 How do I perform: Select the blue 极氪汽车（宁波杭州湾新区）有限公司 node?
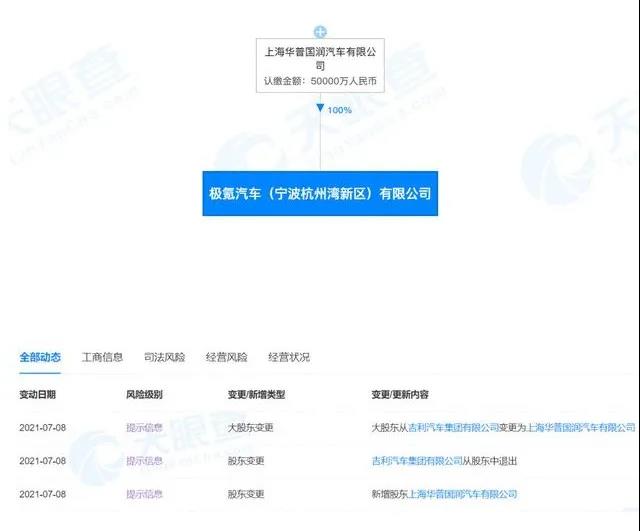[x=320, y=191]
